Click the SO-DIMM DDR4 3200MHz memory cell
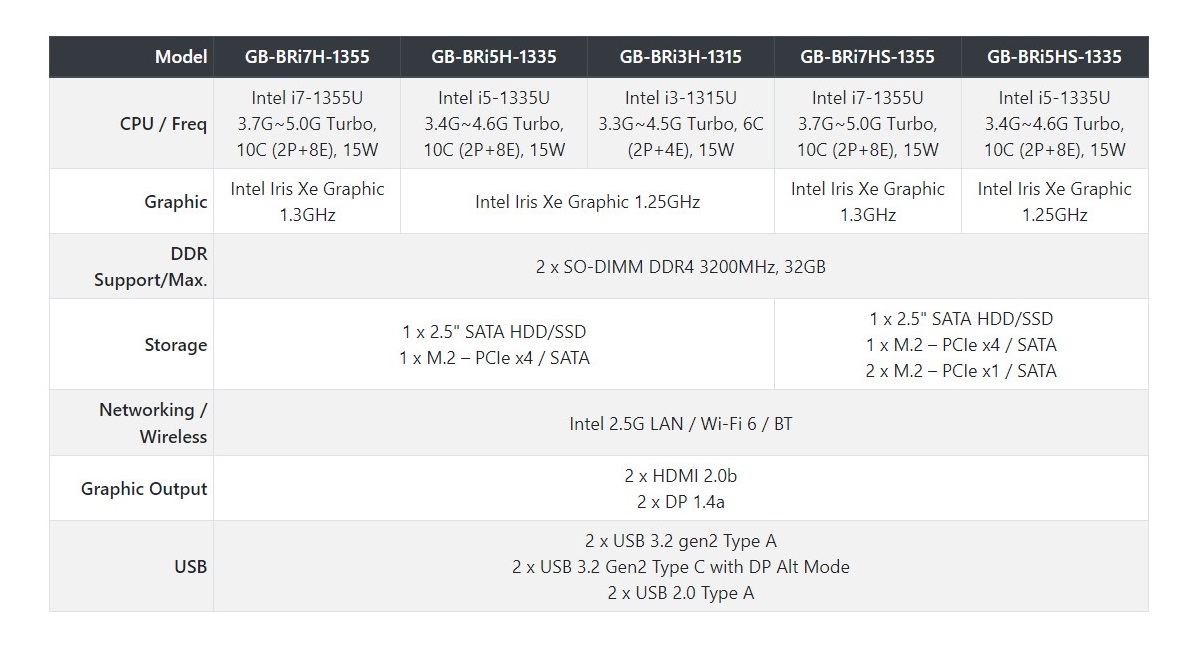1200x650 pixels. point(680,267)
